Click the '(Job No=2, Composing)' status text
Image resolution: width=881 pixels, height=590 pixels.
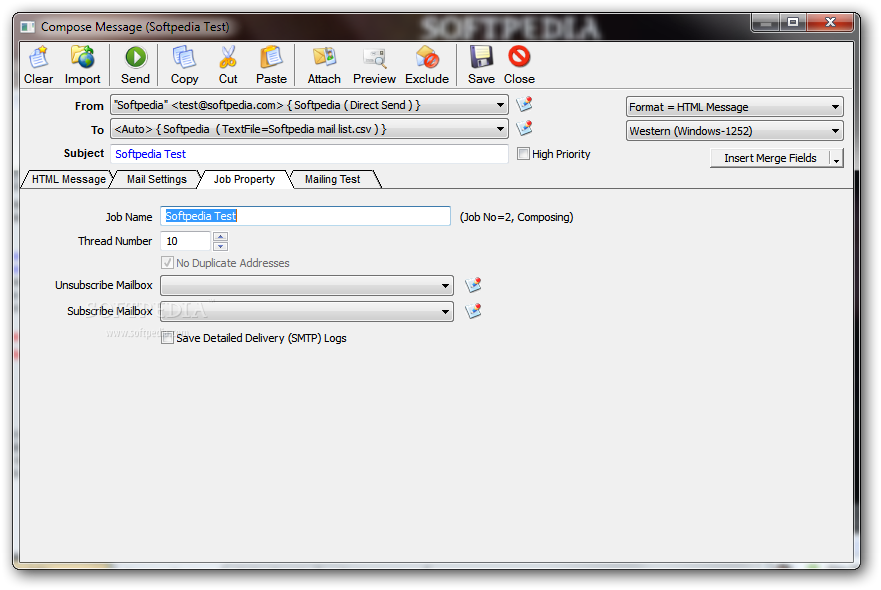[x=516, y=217]
